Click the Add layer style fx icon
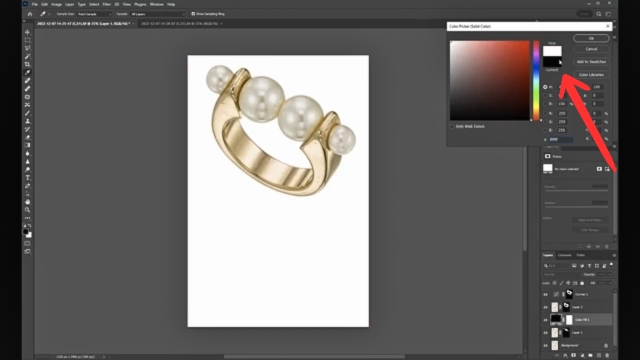The height and width of the screenshot is (360, 640). point(565,356)
